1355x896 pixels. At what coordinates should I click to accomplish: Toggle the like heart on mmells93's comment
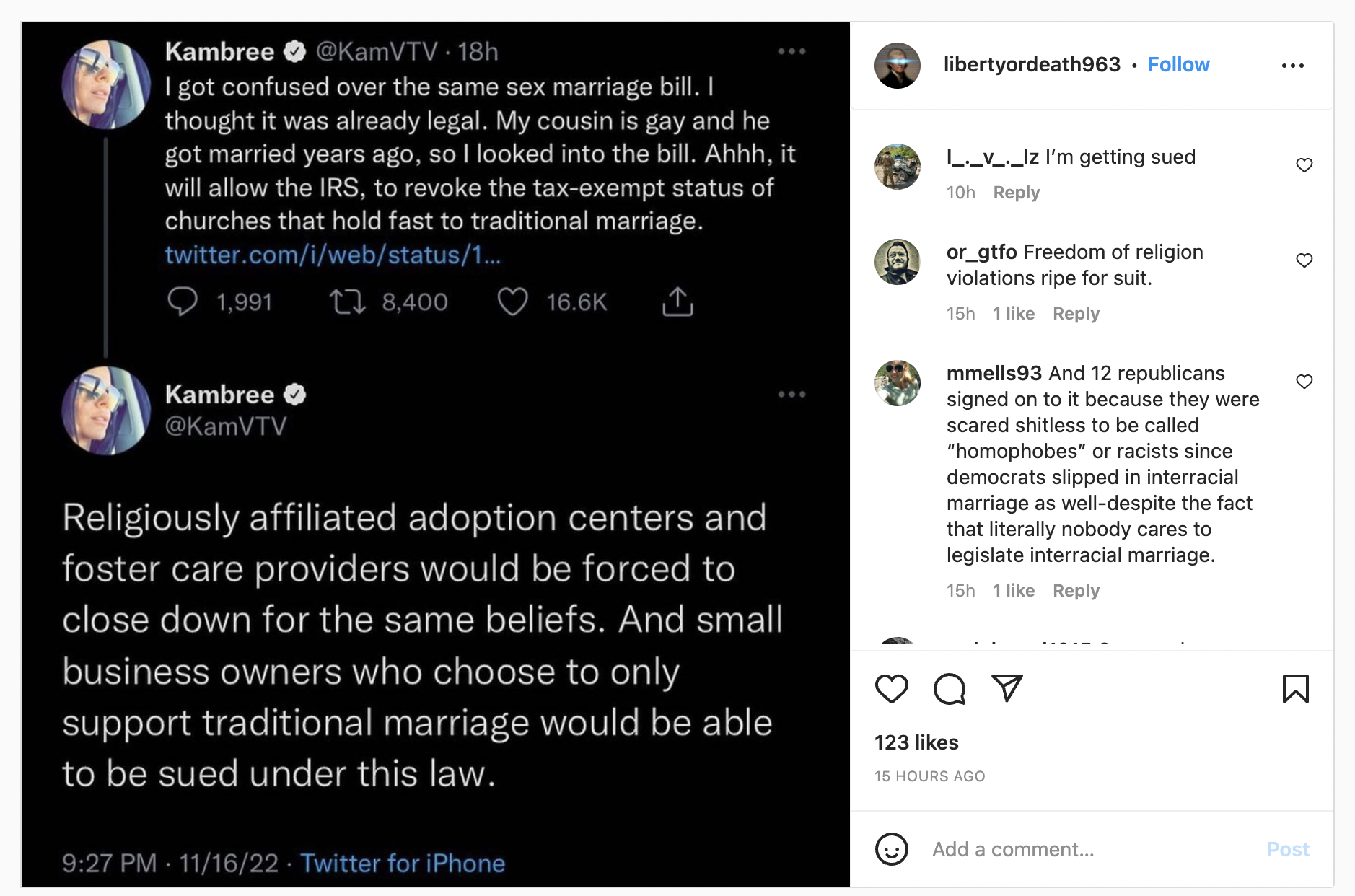tap(1304, 381)
